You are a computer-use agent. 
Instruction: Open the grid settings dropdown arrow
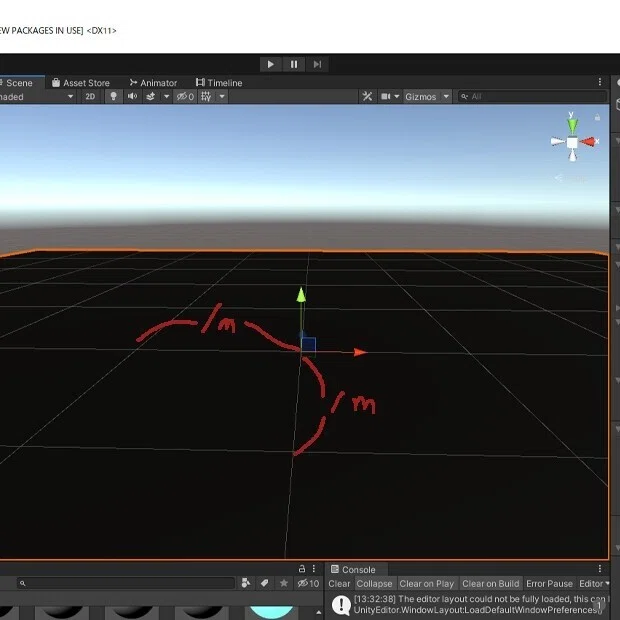pyautogui.click(x=222, y=96)
